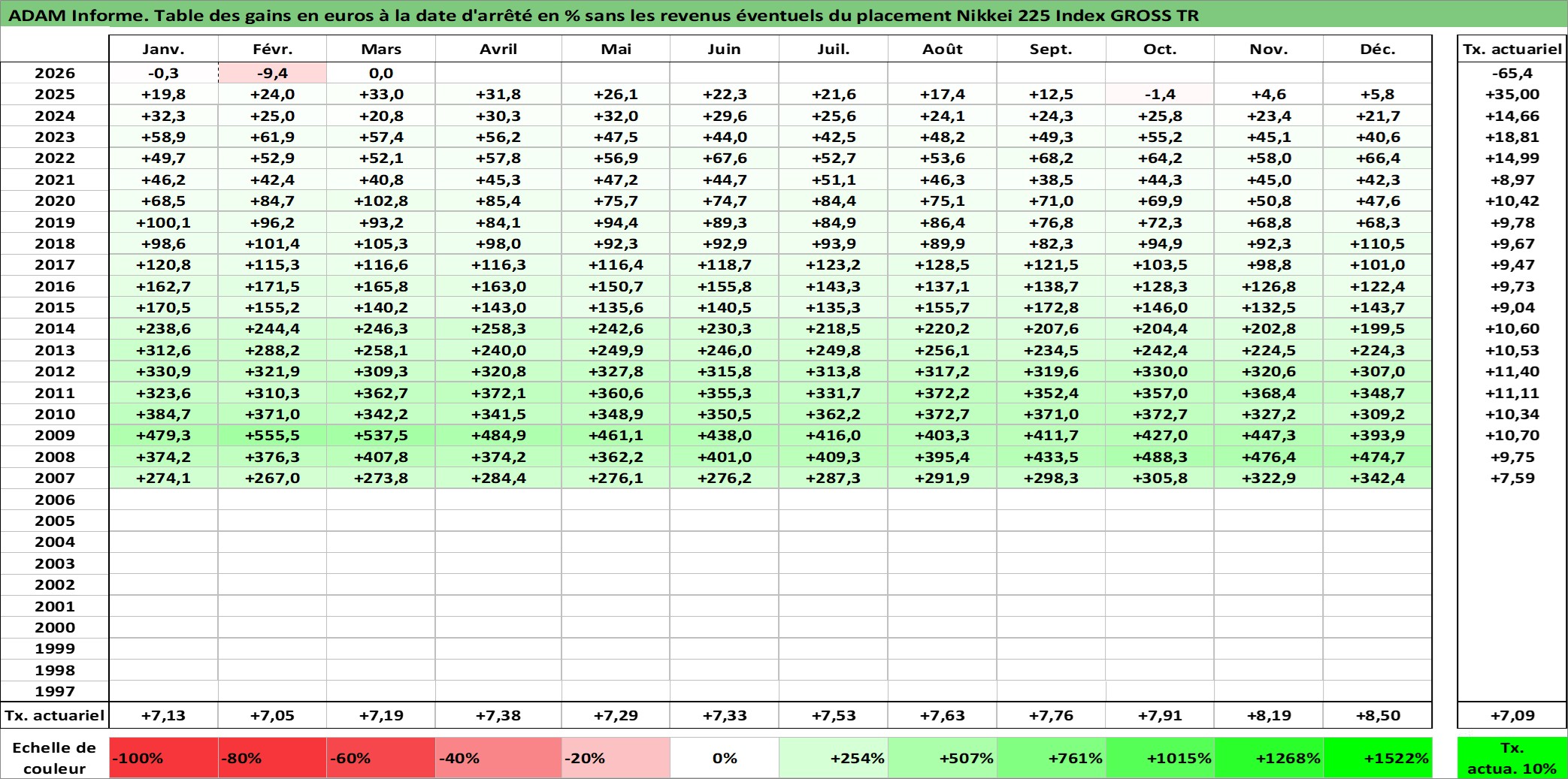This screenshot has width=1568, height=779.
Task: Click the +100,1 cell for January 2019
Action: pos(163,222)
